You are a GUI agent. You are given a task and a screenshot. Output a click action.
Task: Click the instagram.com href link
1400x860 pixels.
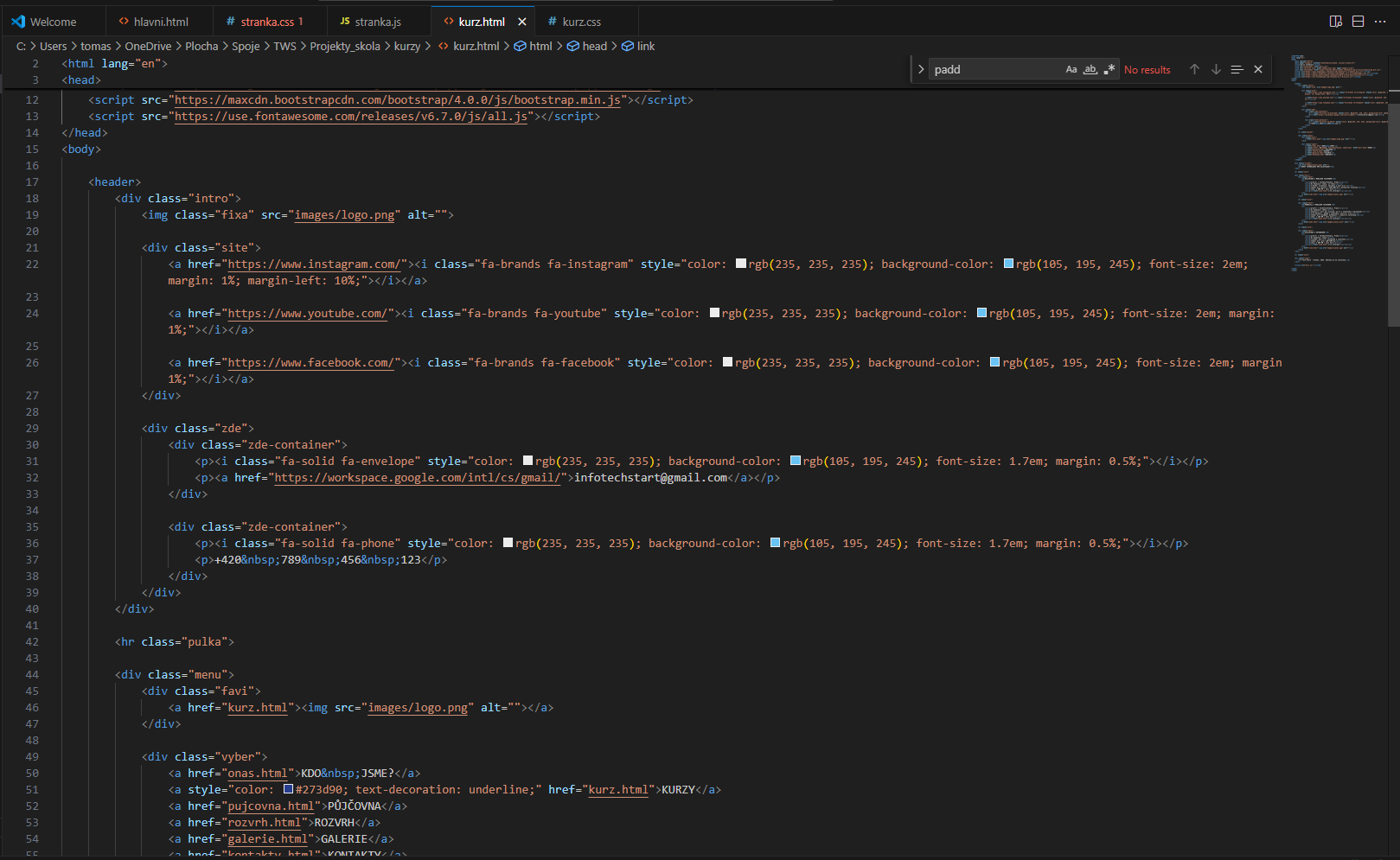[x=313, y=264]
